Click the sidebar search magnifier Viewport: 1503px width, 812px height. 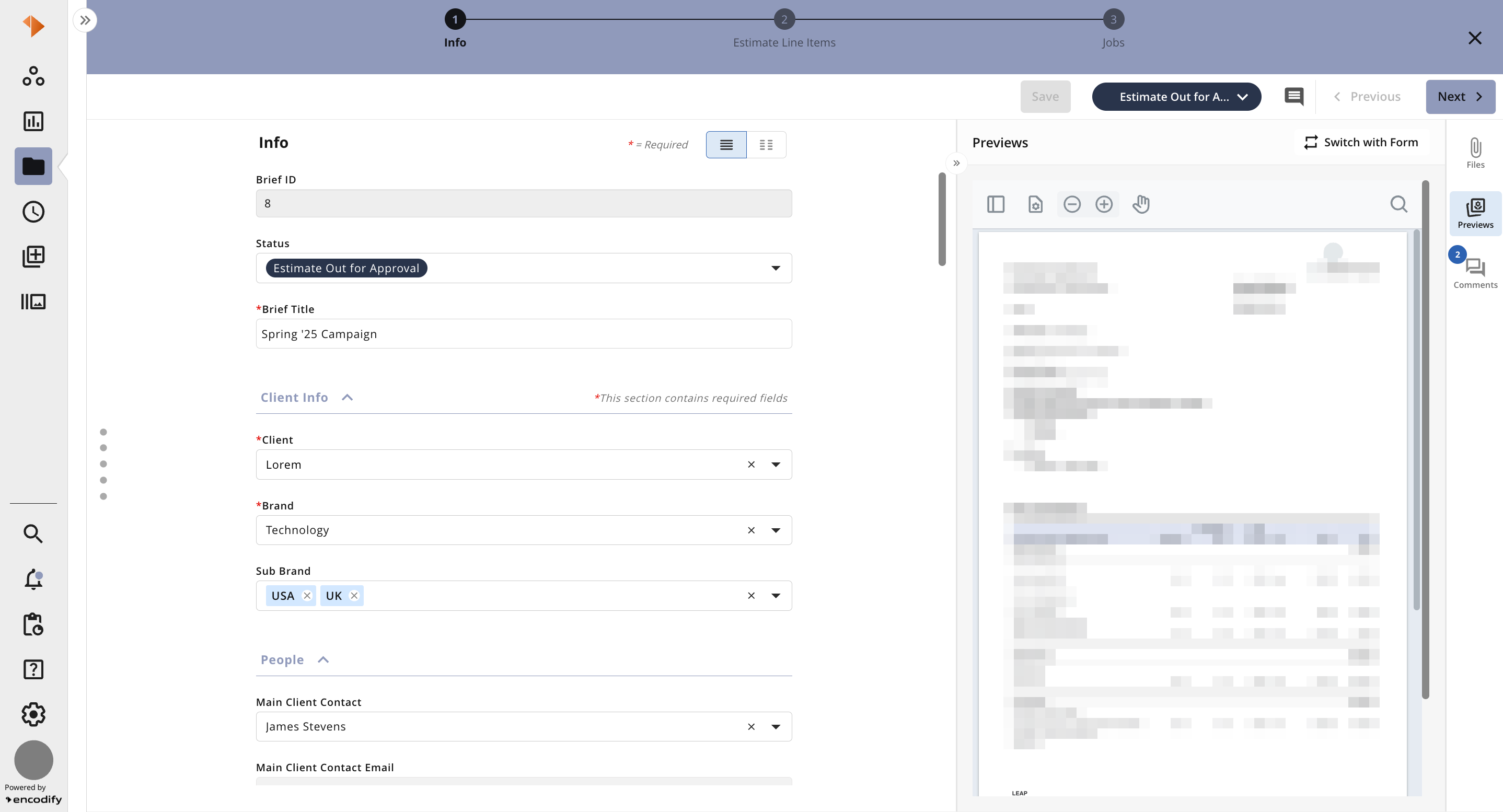pos(33,533)
